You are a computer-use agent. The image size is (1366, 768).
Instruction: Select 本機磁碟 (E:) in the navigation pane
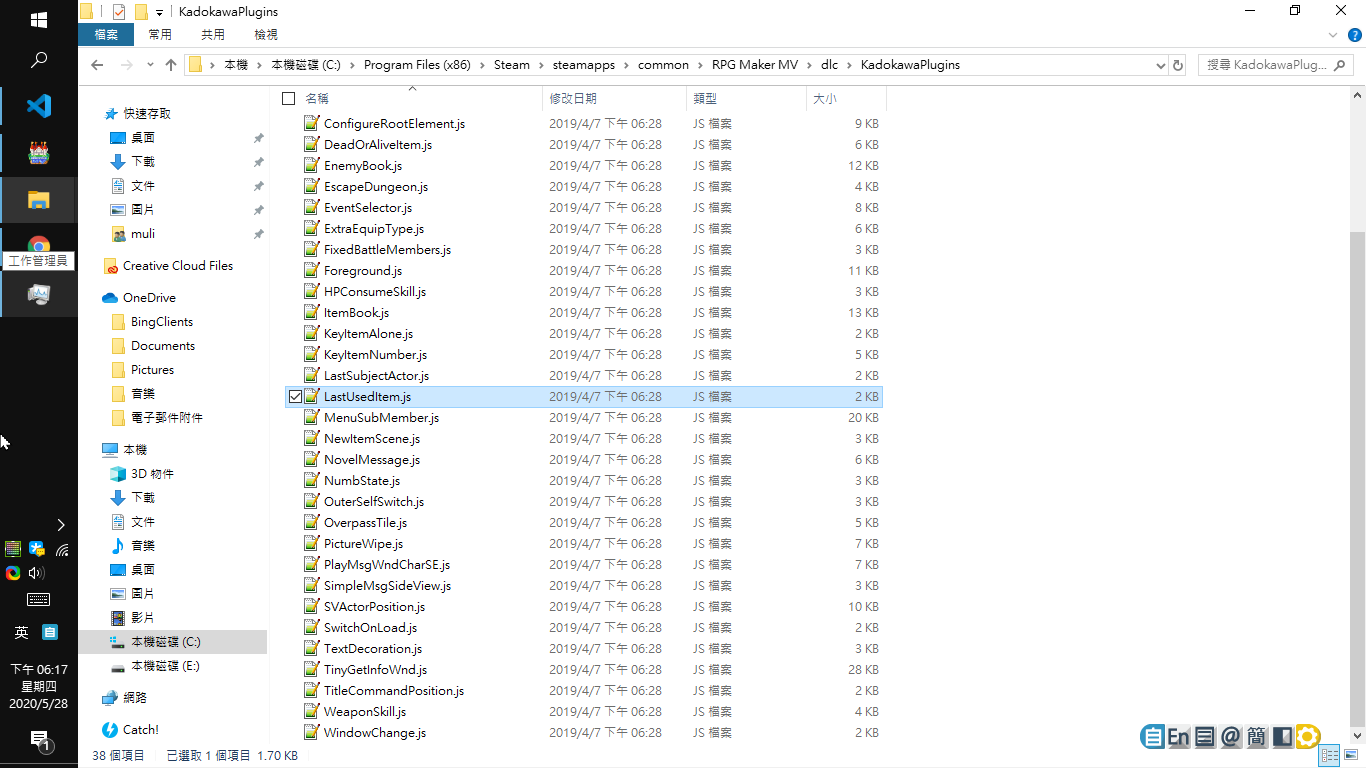point(165,666)
